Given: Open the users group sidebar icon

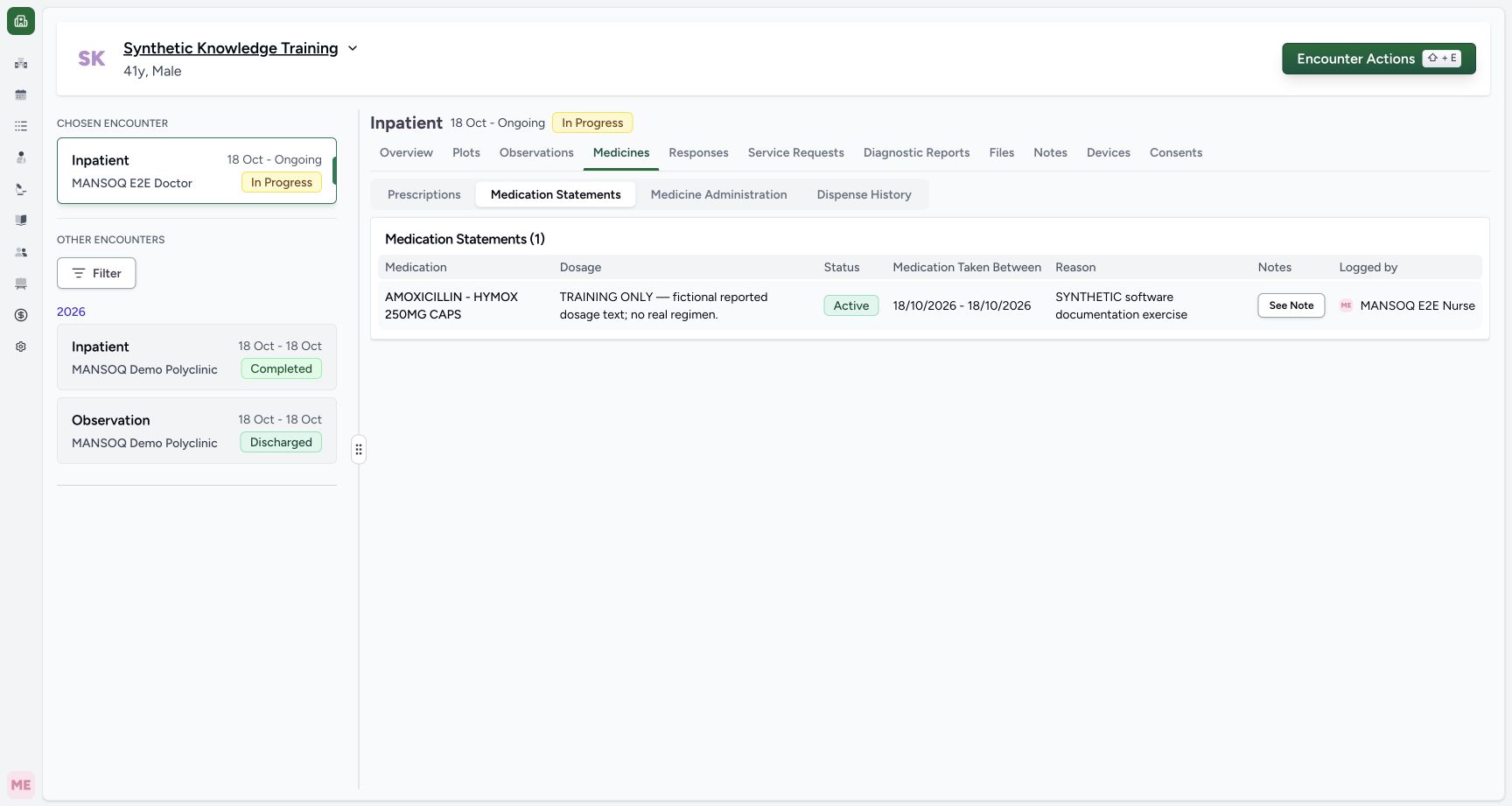Looking at the screenshot, I should coord(21,252).
